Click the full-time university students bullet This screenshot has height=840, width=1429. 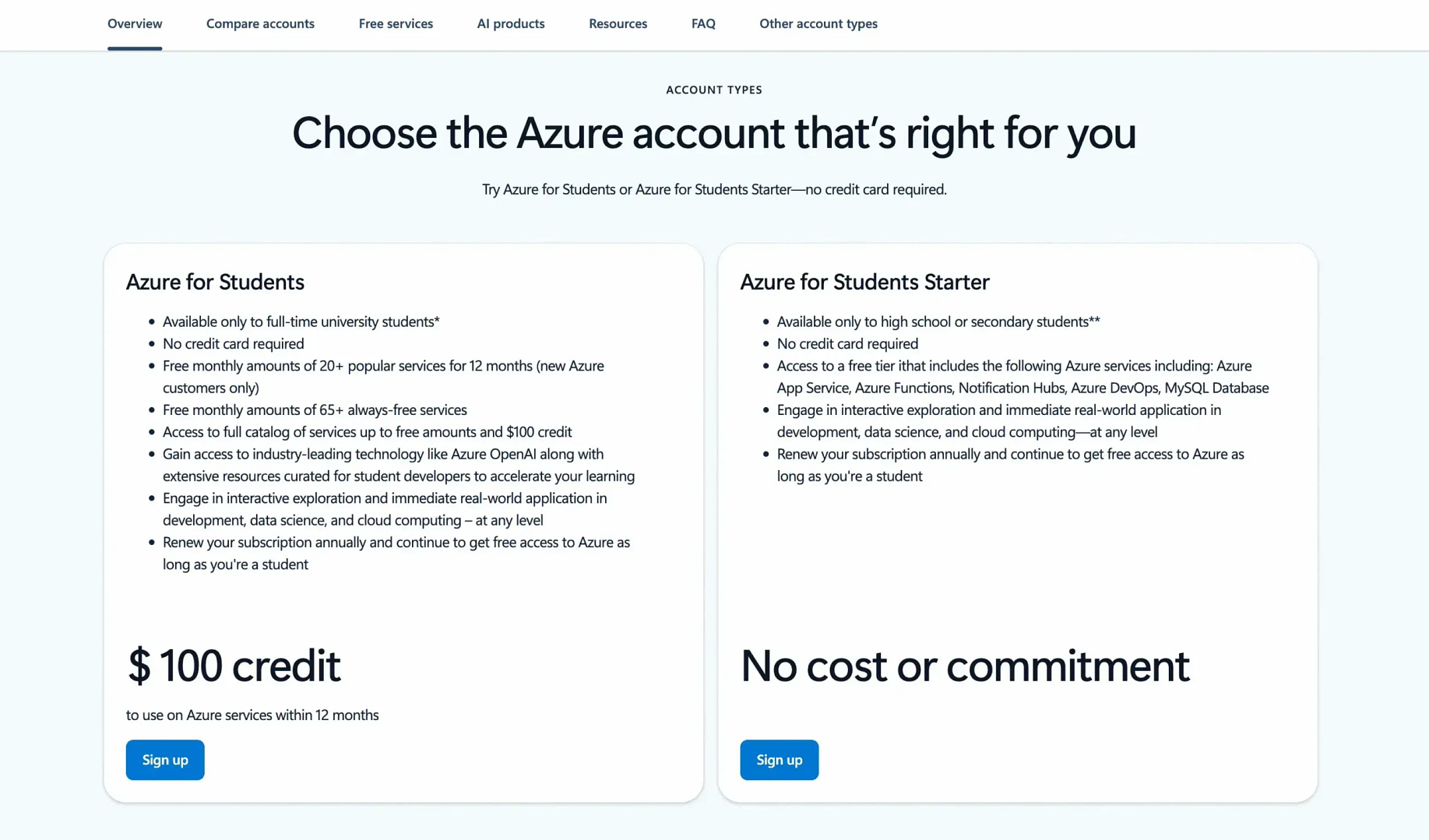tap(301, 322)
